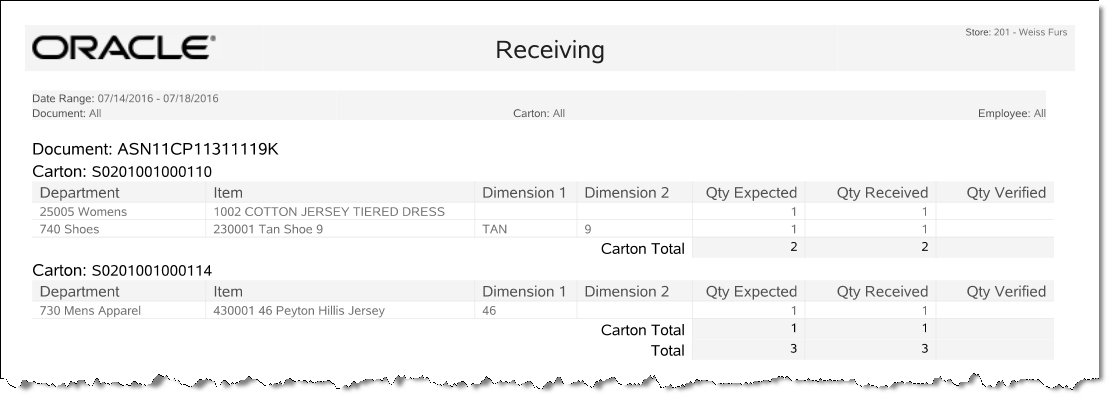
Task: Click the 46 value under Dimension 1
Action: [489, 310]
